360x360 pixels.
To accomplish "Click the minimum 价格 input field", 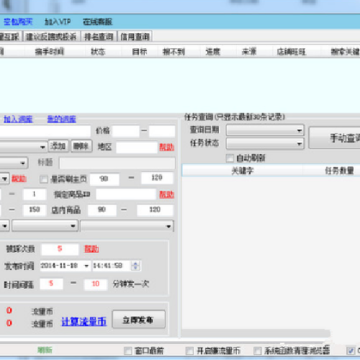I will (x=126, y=131).
